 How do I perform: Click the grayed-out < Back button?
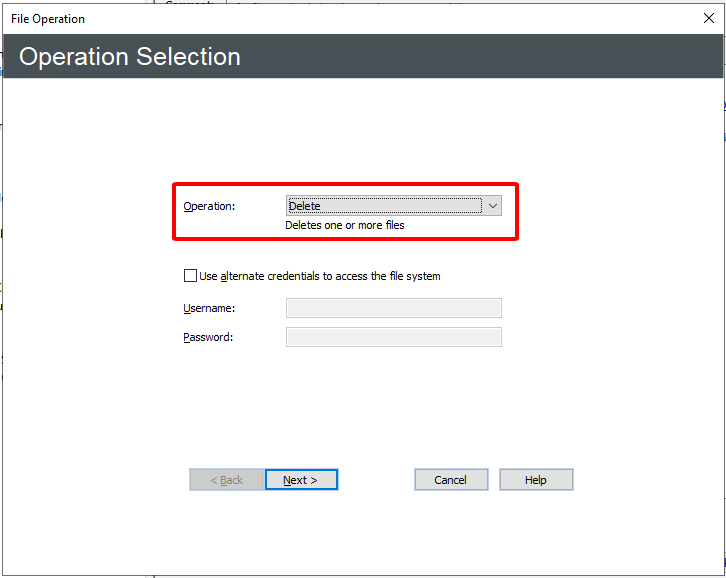coord(226,480)
